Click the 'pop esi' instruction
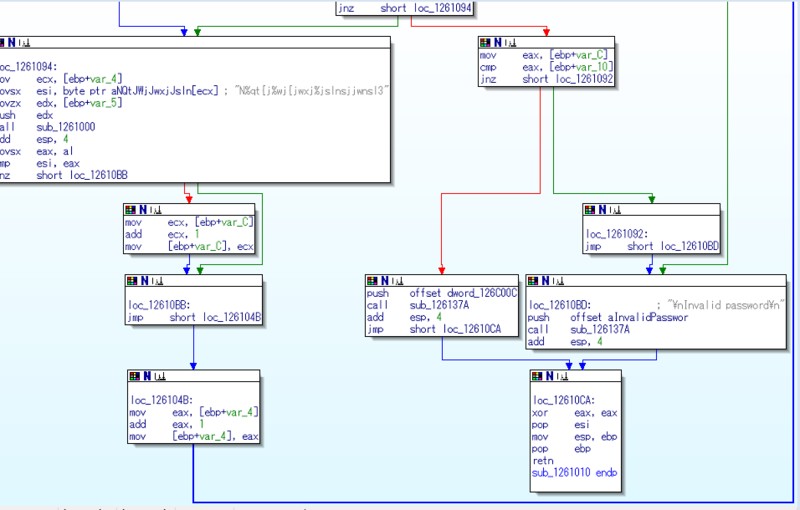The image size is (800, 510). (x=561, y=424)
